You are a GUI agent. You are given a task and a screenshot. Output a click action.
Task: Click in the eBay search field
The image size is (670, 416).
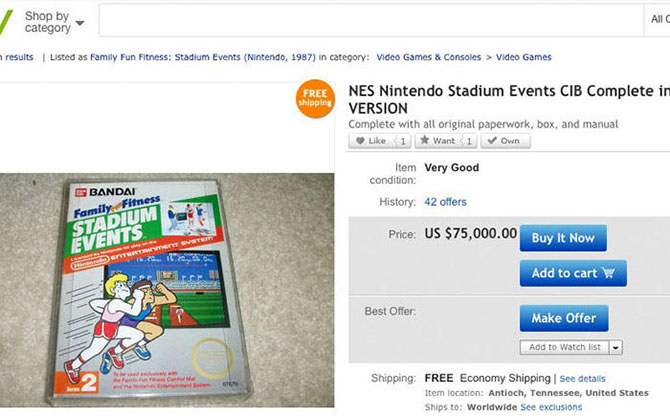[371, 20]
